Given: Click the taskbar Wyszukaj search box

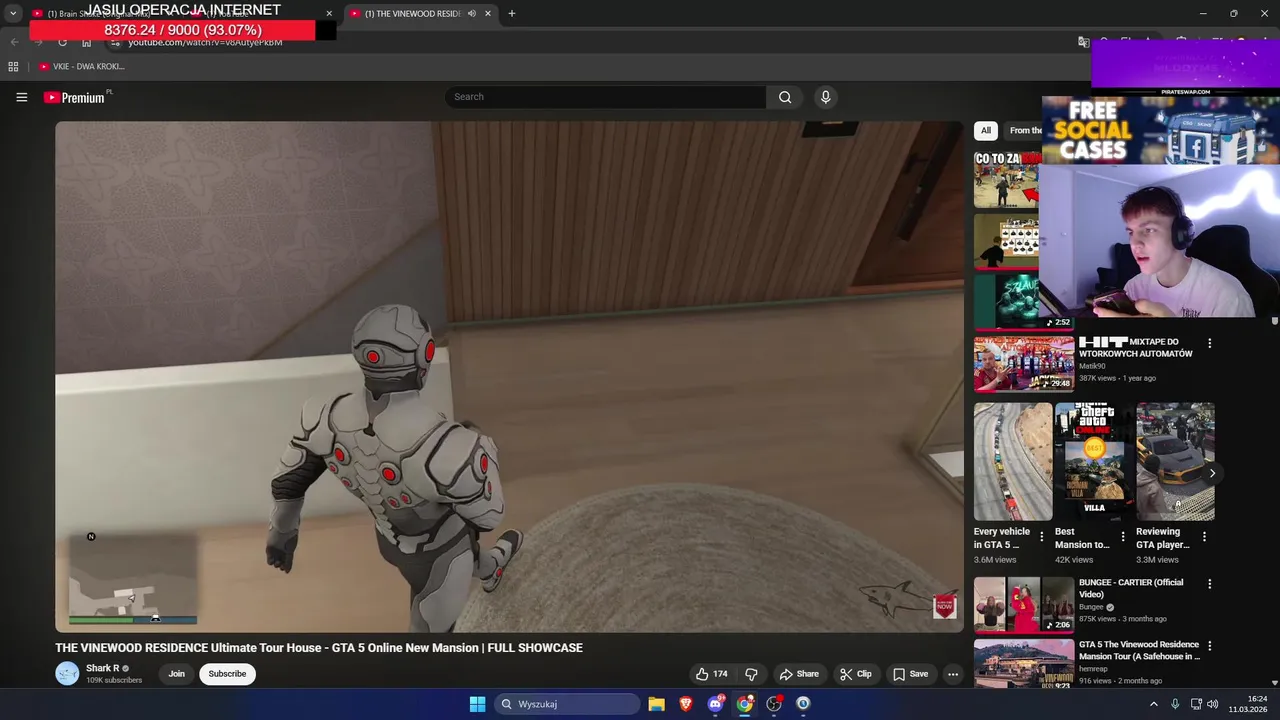Looking at the screenshot, I should (x=566, y=704).
